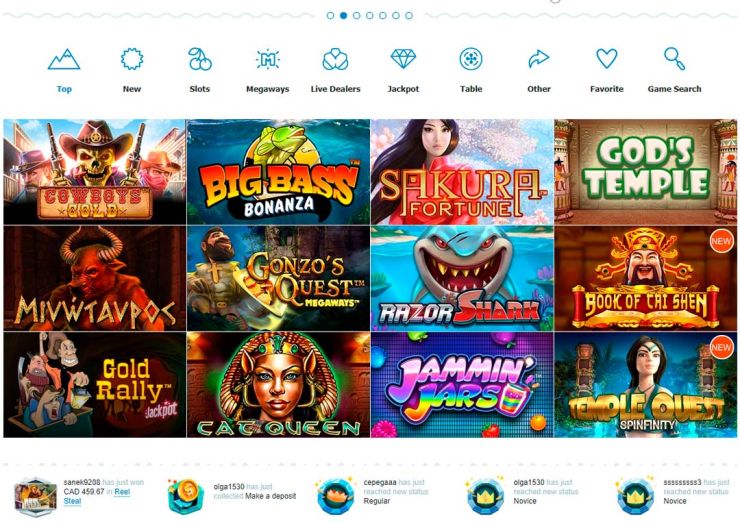Screen dimensions: 740x522
Task: Open the Slots cherry icon
Action: click(x=200, y=59)
